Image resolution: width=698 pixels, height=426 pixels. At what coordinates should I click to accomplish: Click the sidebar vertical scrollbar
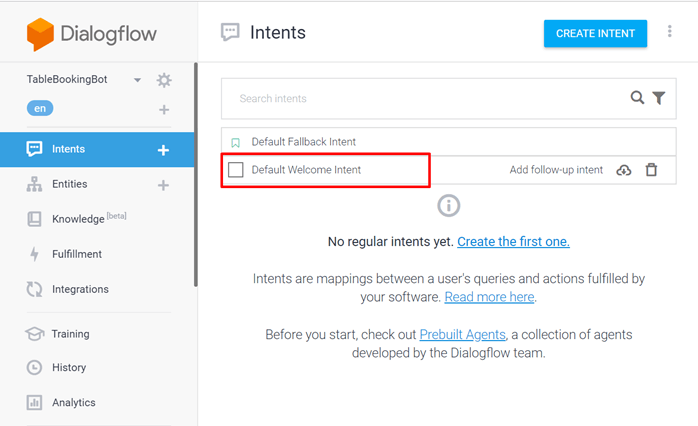click(x=195, y=174)
